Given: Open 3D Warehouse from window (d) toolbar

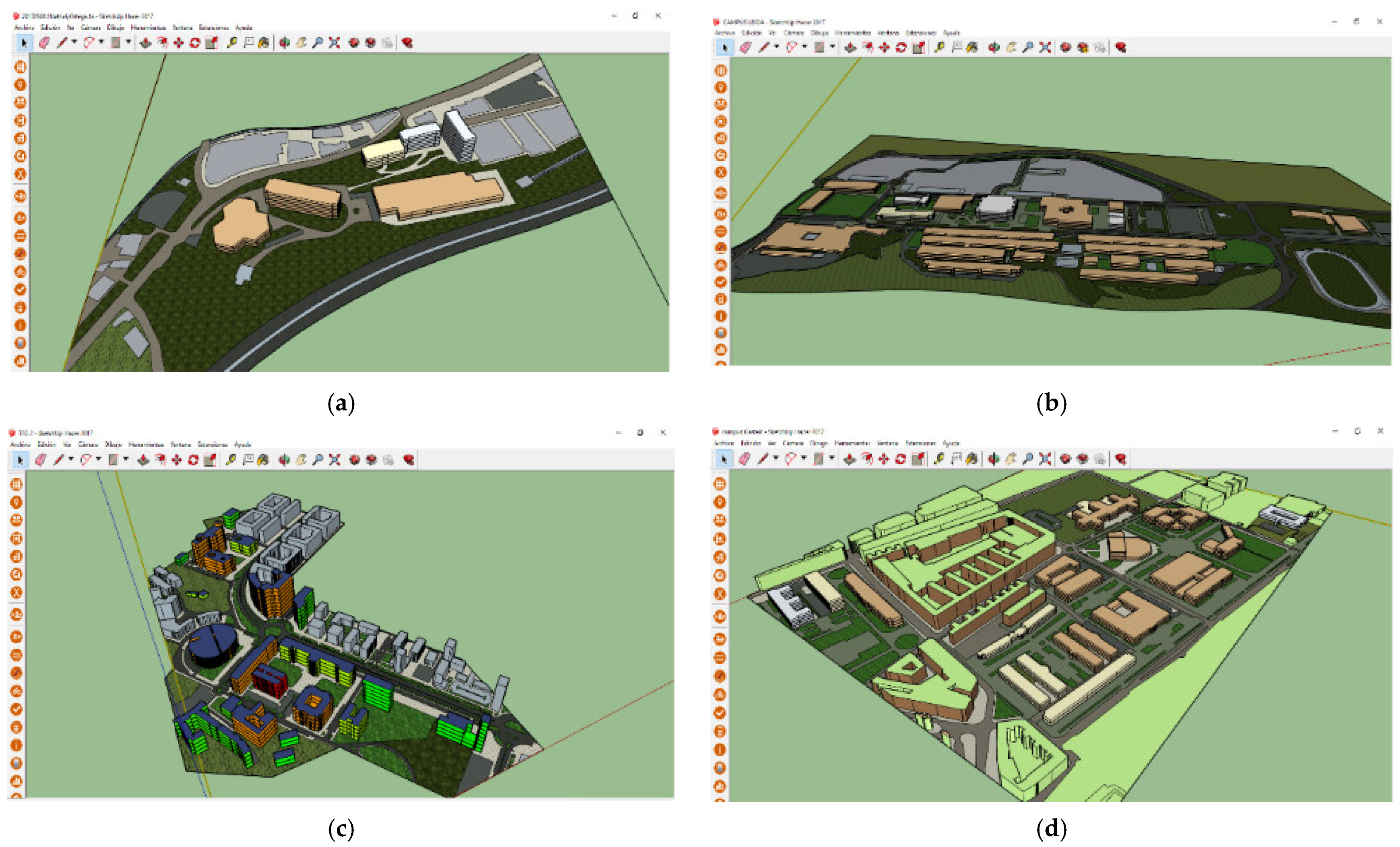Looking at the screenshot, I should coord(1065,458).
